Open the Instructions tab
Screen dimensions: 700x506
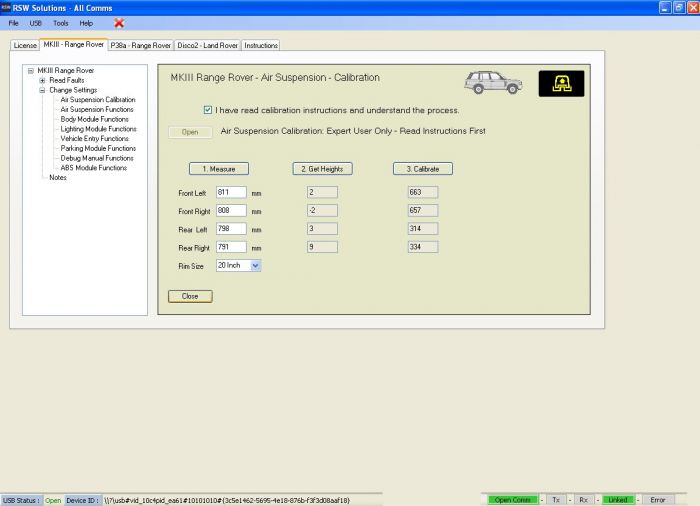coord(261,46)
